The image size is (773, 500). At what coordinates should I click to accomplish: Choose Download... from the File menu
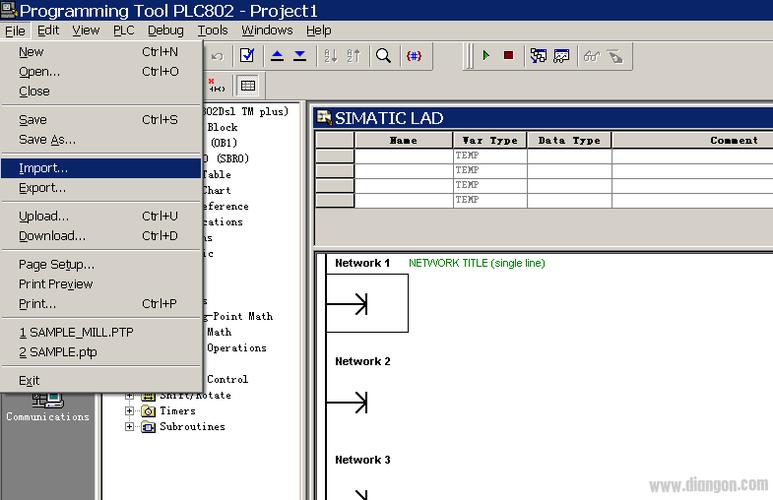(101, 236)
